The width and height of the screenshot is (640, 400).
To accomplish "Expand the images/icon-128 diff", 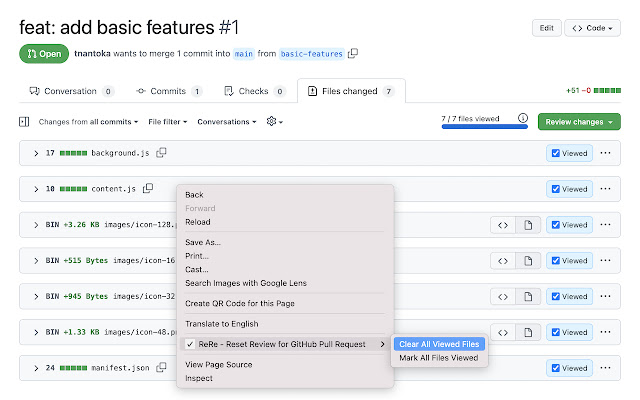I will click(36, 225).
